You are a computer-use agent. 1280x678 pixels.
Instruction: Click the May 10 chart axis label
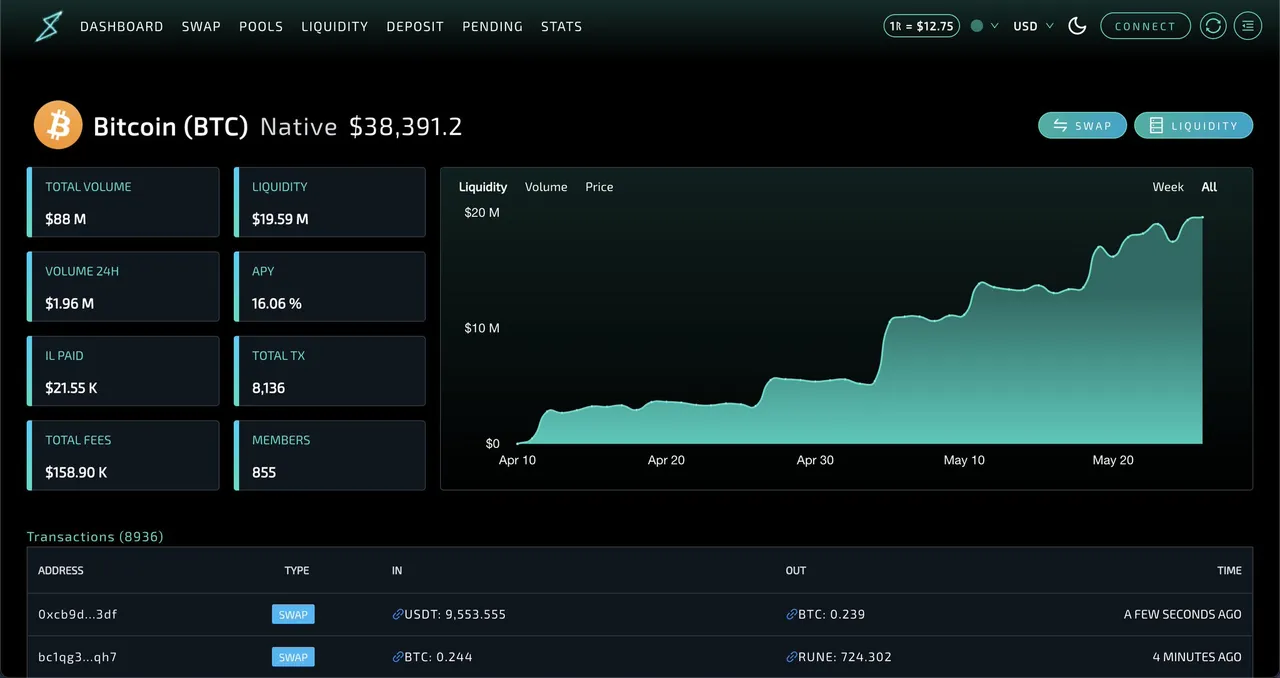[x=964, y=460]
